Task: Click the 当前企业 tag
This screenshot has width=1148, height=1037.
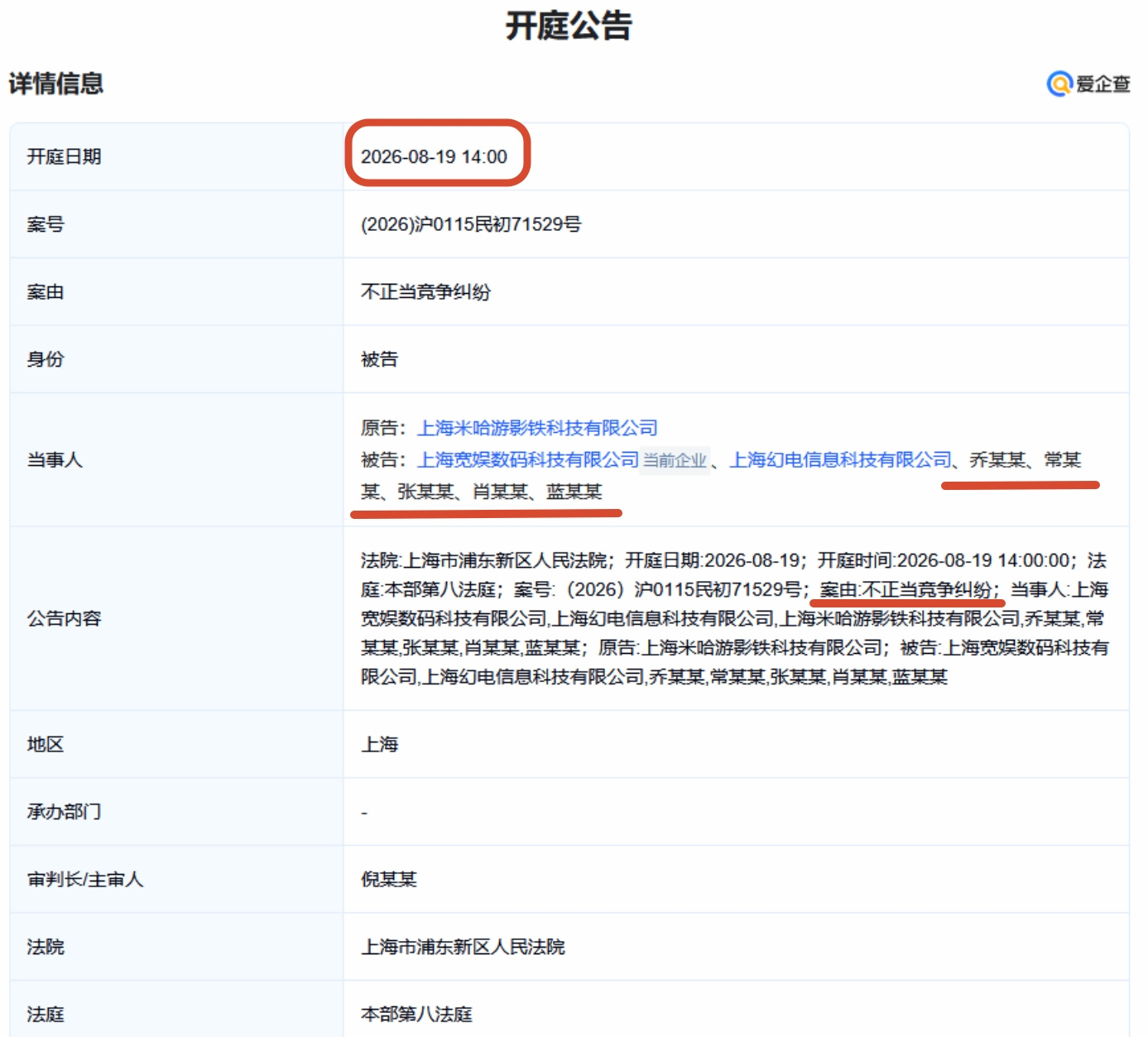Action: 675,460
